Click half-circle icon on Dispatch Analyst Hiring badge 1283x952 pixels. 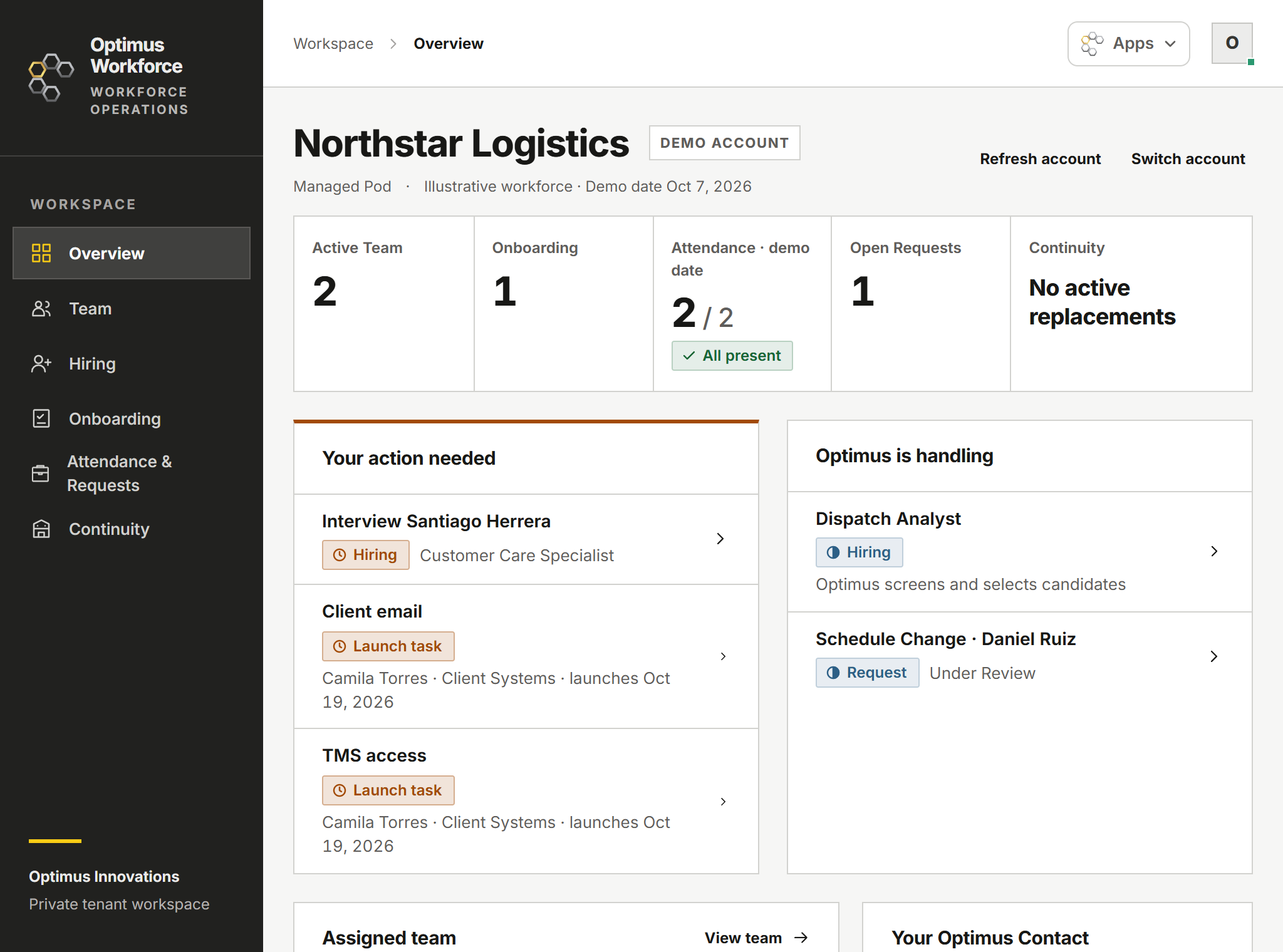coord(833,552)
